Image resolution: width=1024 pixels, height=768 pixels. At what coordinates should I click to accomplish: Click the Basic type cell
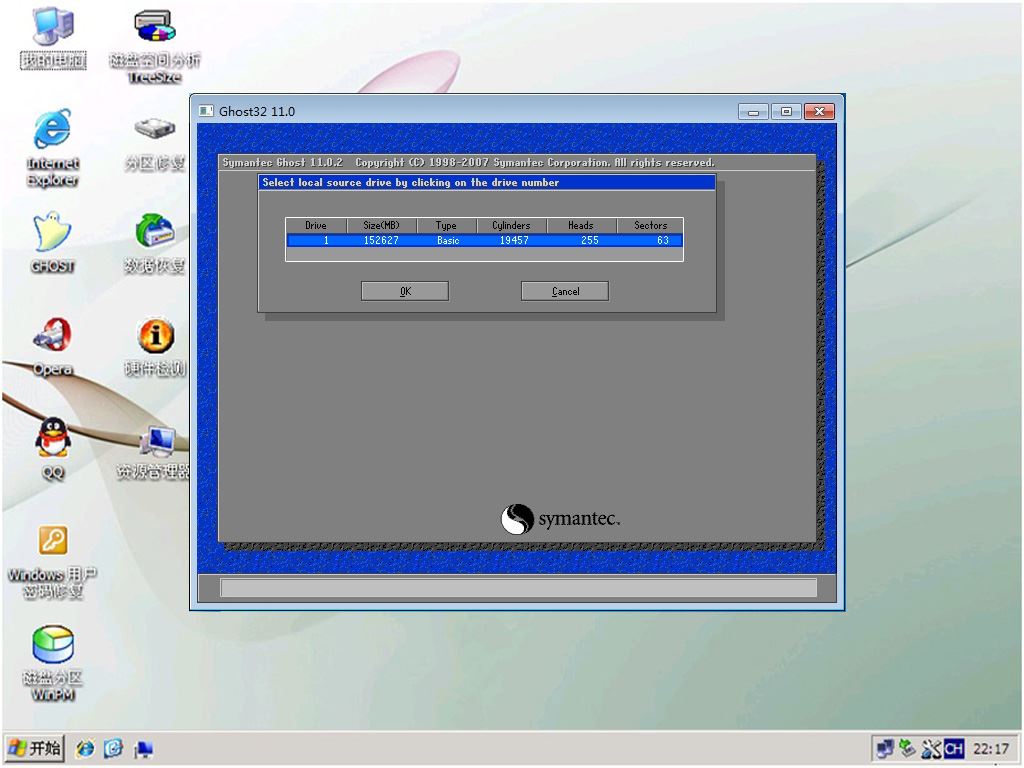448,240
